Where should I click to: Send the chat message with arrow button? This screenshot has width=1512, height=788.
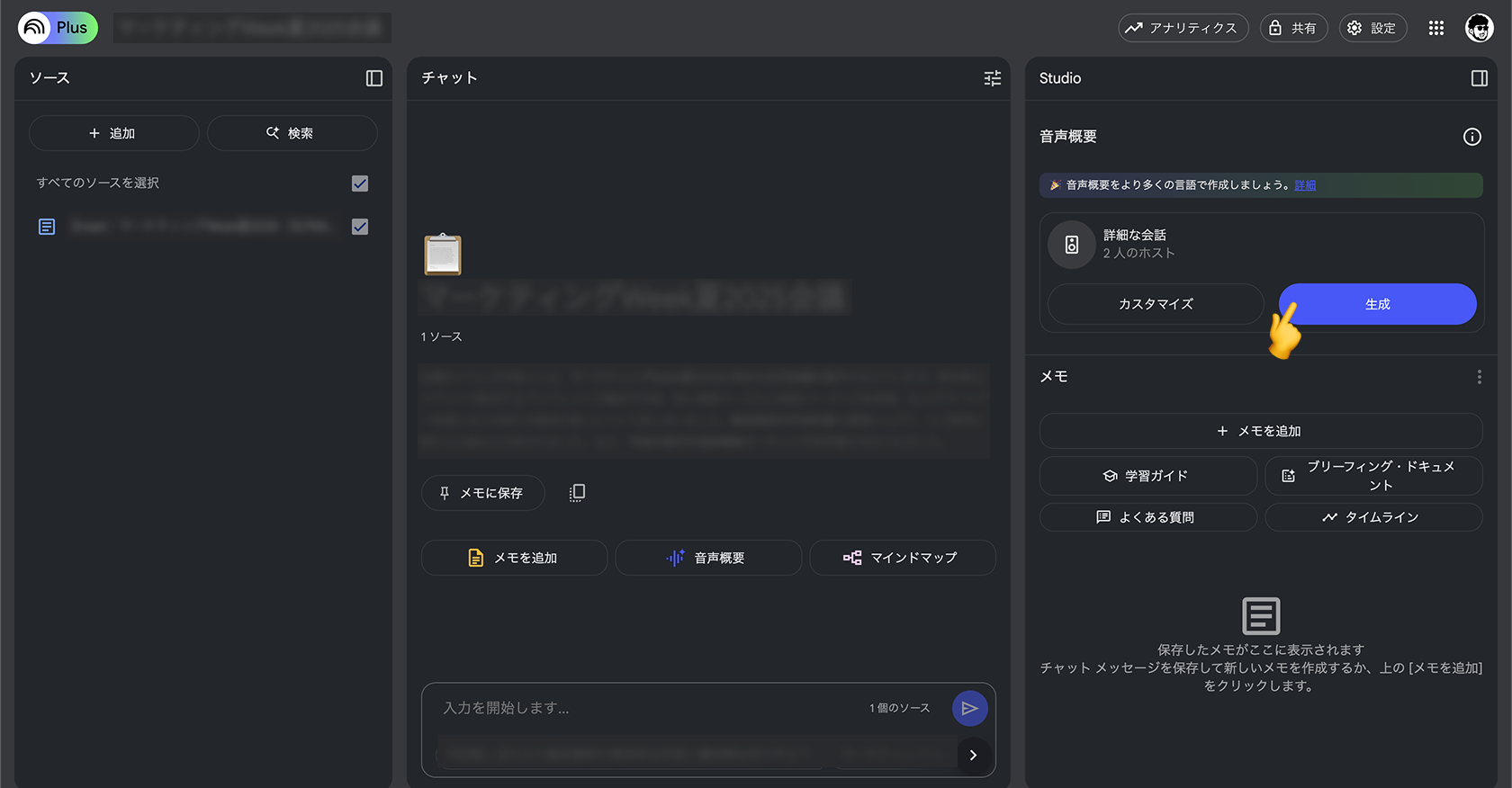969,709
